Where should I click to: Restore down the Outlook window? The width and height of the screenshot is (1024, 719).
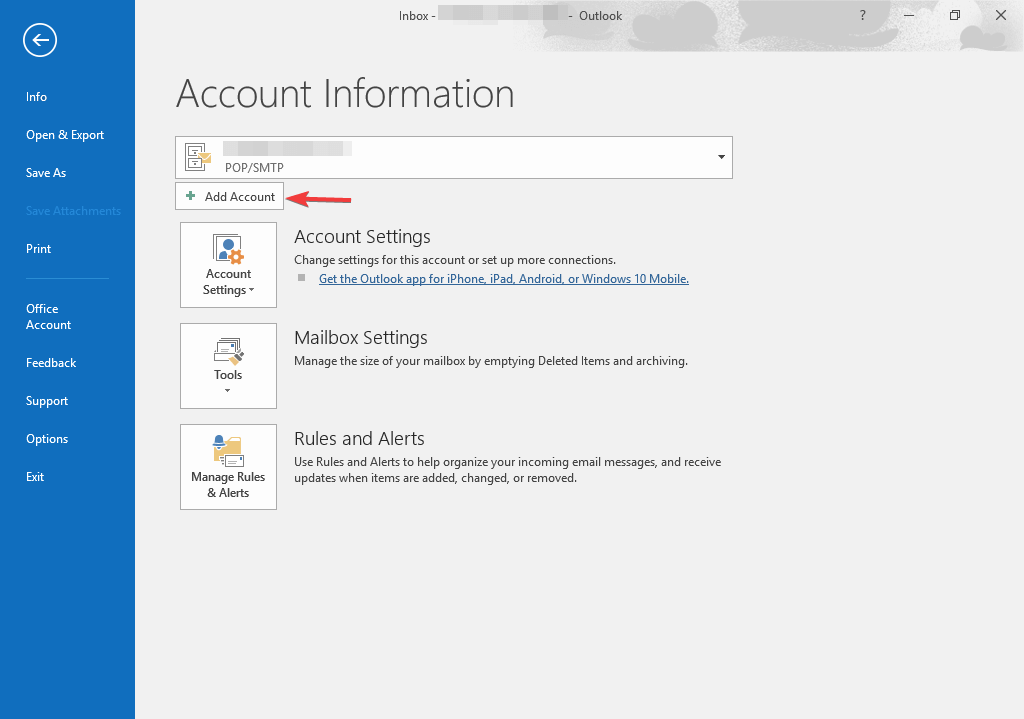point(955,15)
